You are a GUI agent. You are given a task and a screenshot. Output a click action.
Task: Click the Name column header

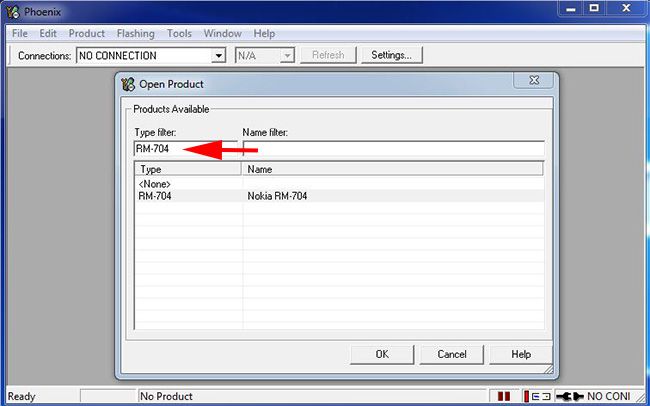click(392, 169)
